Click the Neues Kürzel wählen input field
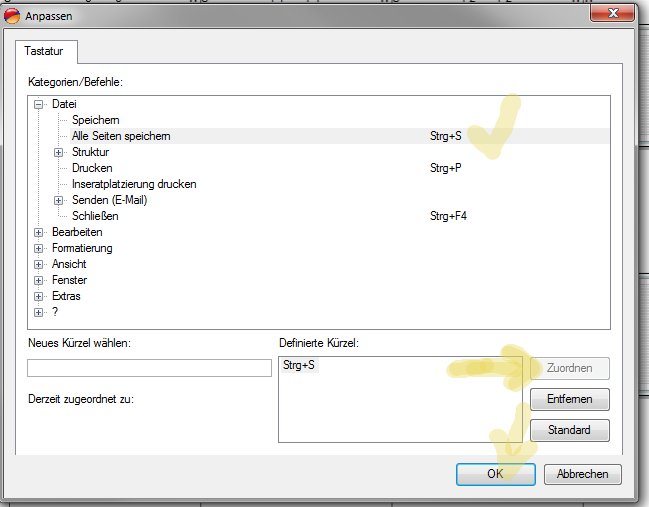Image resolution: width=649 pixels, height=507 pixels. [x=149, y=368]
